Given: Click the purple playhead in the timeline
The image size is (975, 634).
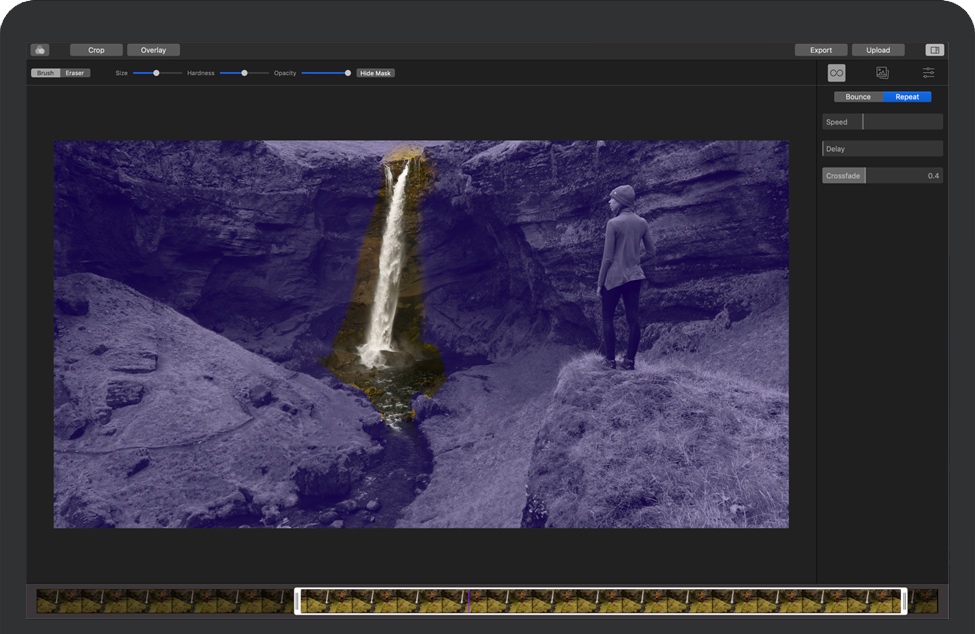Looking at the screenshot, I should pos(469,600).
